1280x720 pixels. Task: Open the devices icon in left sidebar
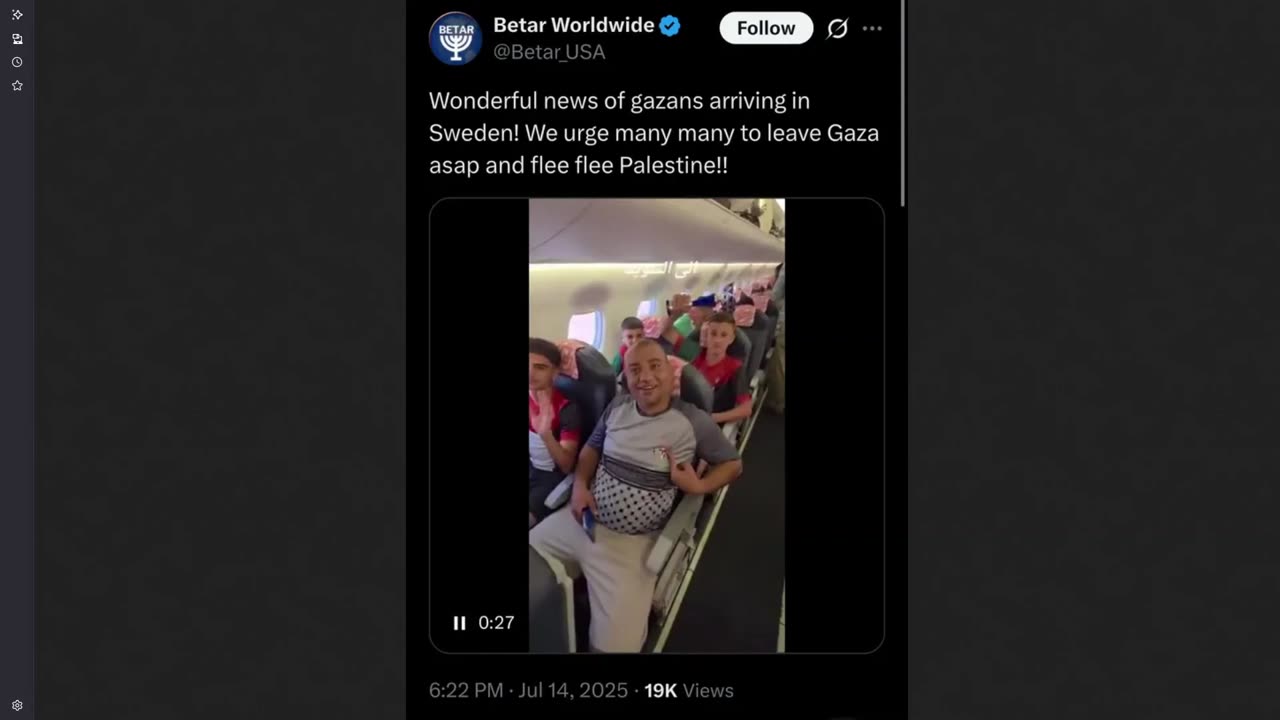[17, 39]
